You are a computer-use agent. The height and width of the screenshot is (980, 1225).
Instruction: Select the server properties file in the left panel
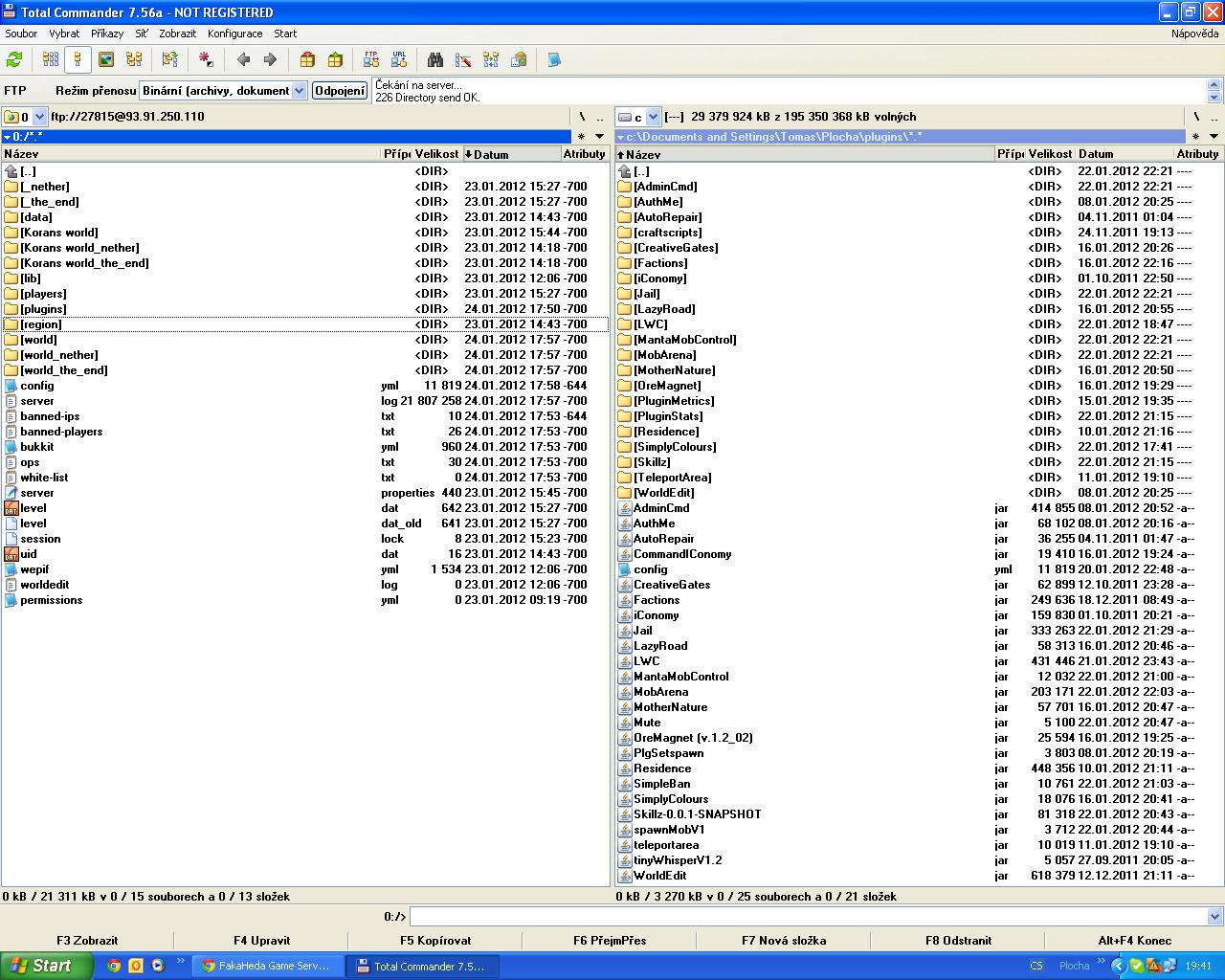pos(305,493)
